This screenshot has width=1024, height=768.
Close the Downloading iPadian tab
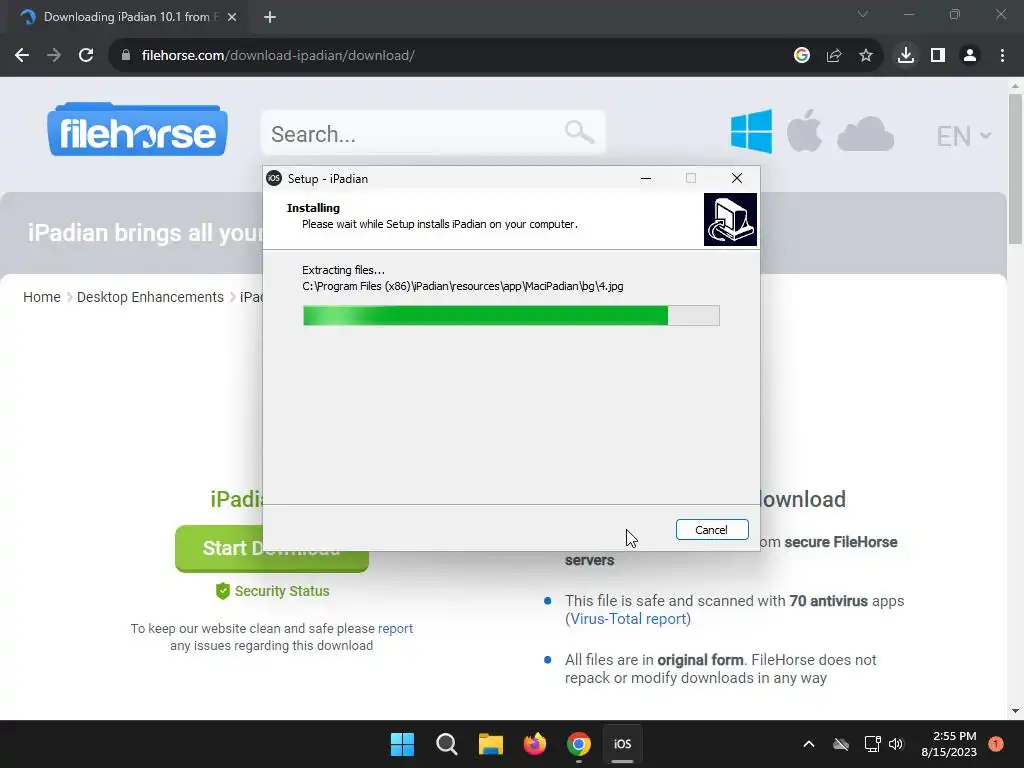tap(232, 17)
